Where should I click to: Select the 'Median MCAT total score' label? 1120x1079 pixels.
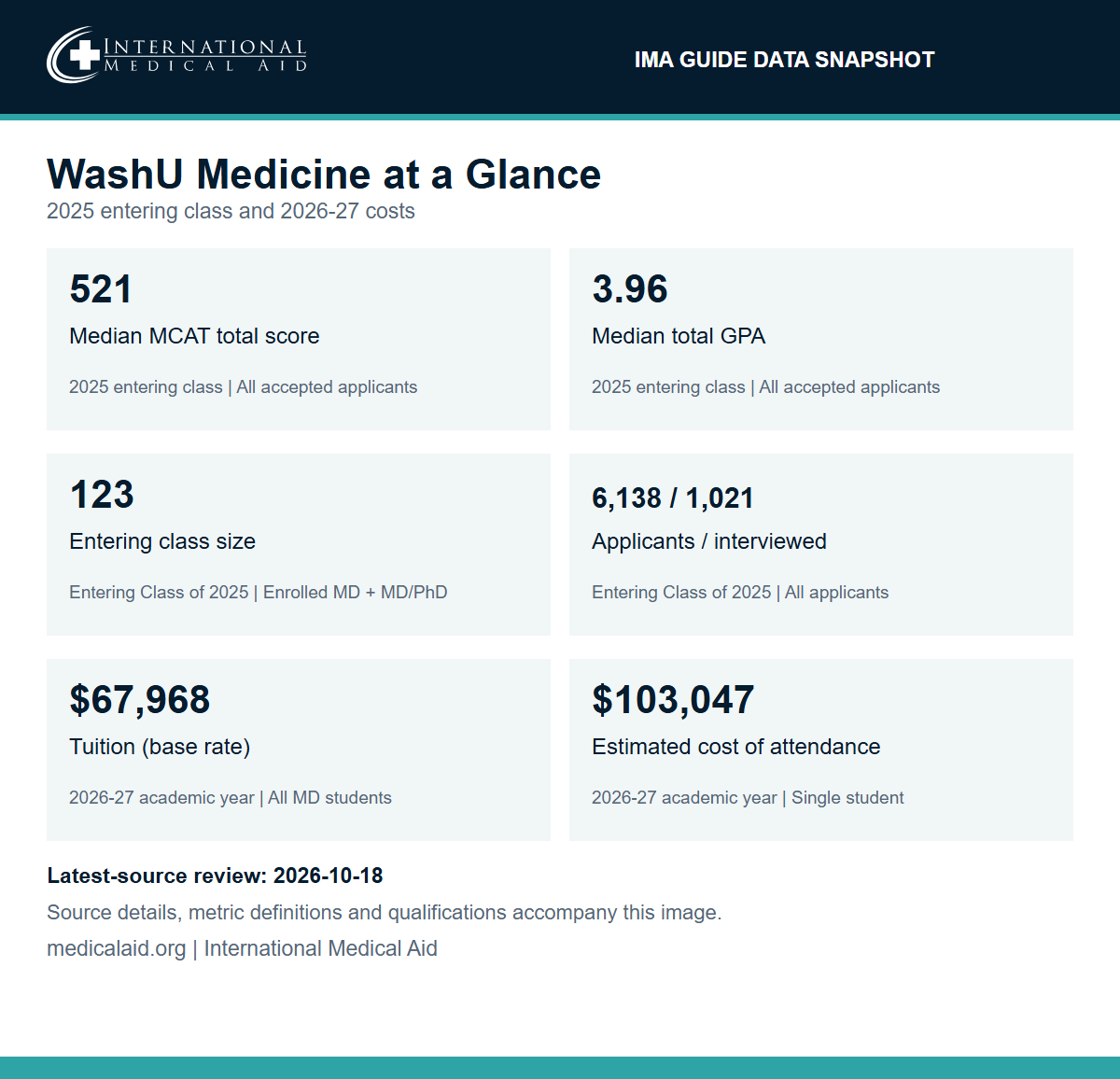(x=194, y=336)
